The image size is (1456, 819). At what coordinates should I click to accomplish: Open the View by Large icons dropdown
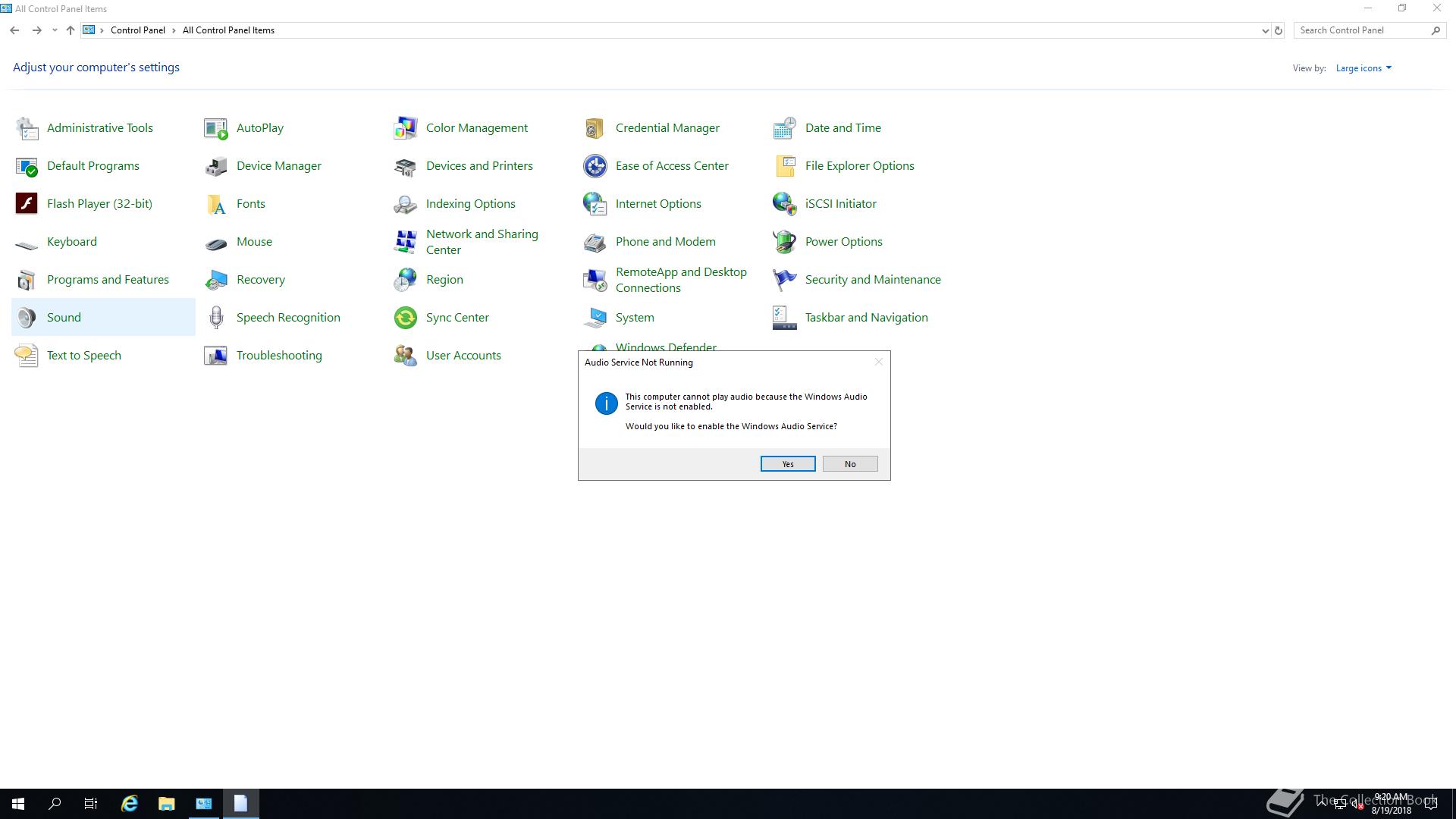pos(1363,68)
